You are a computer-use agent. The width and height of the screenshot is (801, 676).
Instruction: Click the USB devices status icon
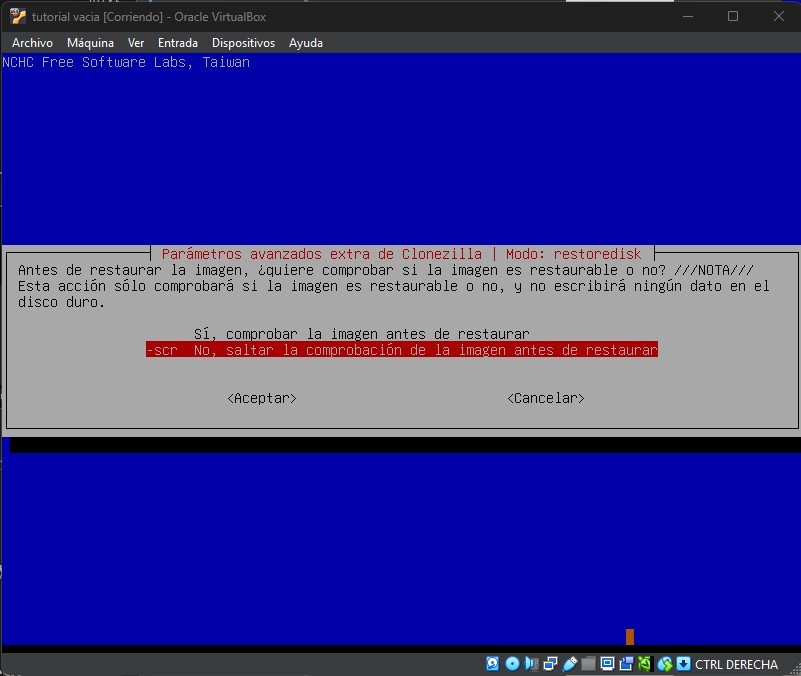point(569,664)
